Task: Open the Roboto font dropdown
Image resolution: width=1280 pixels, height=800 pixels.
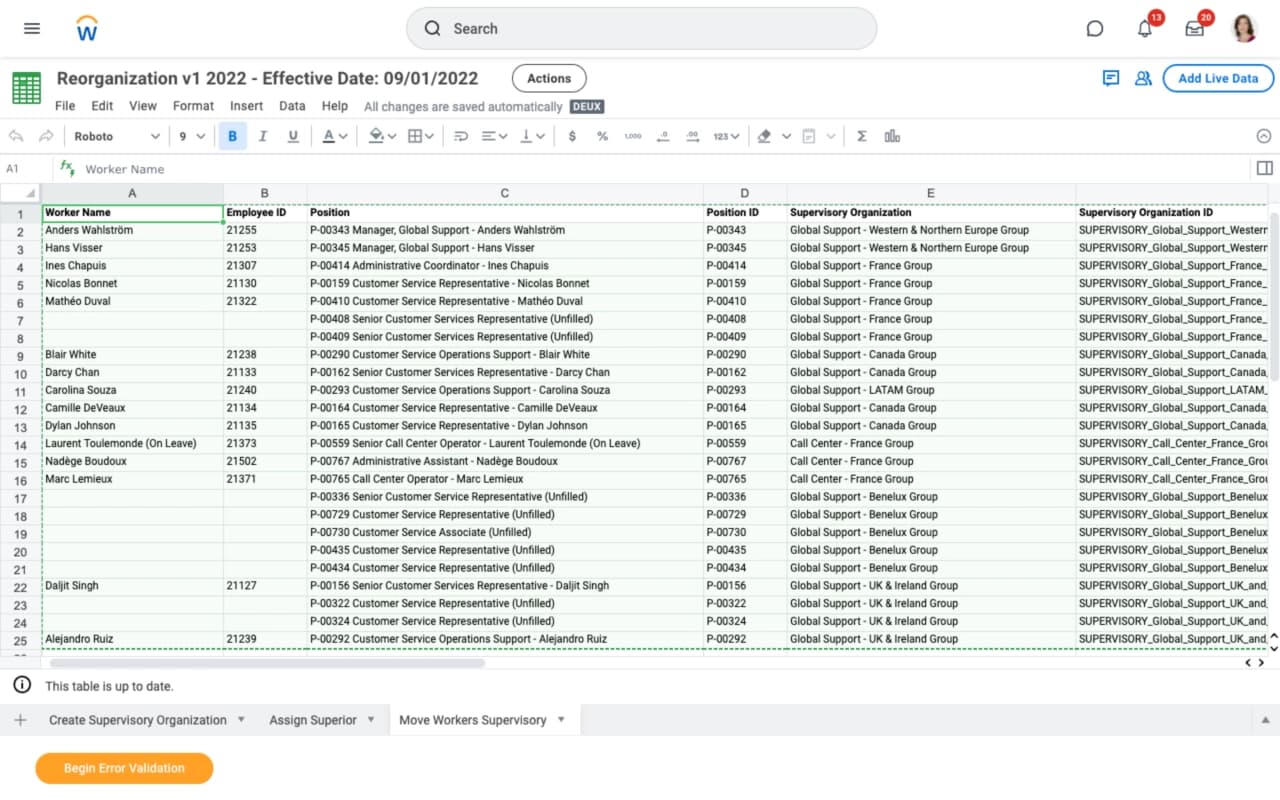Action: point(116,136)
